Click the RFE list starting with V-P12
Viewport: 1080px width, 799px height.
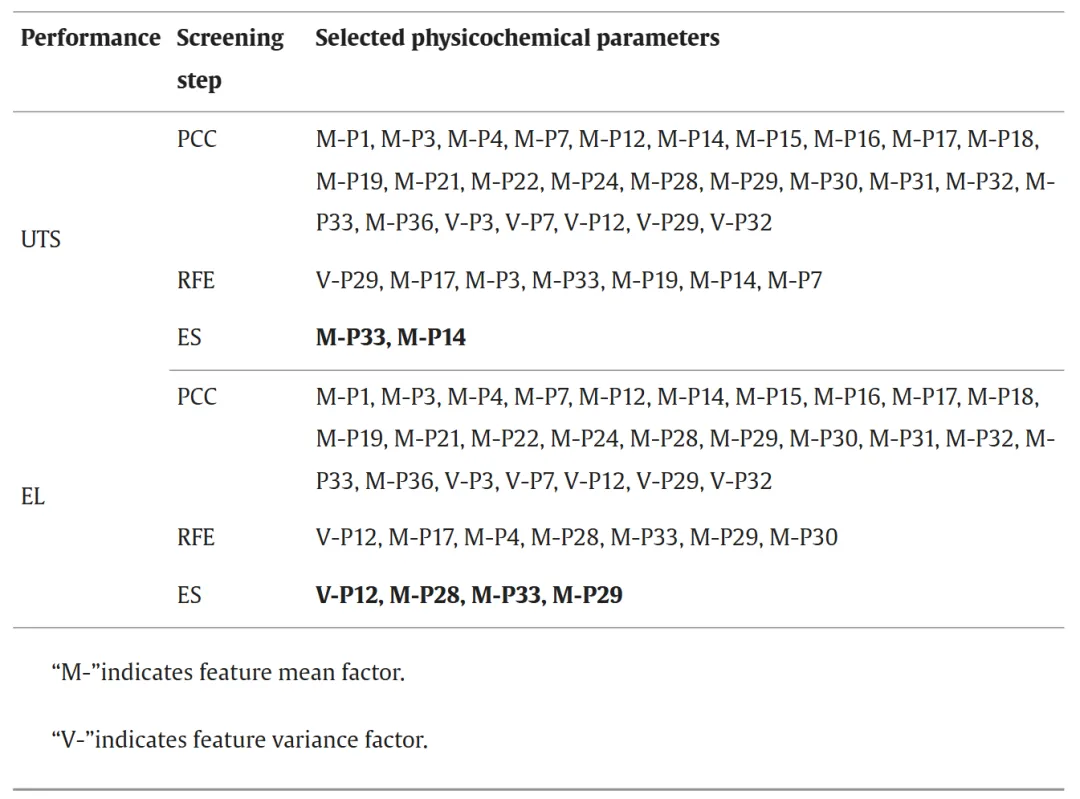(x=576, y=538)
